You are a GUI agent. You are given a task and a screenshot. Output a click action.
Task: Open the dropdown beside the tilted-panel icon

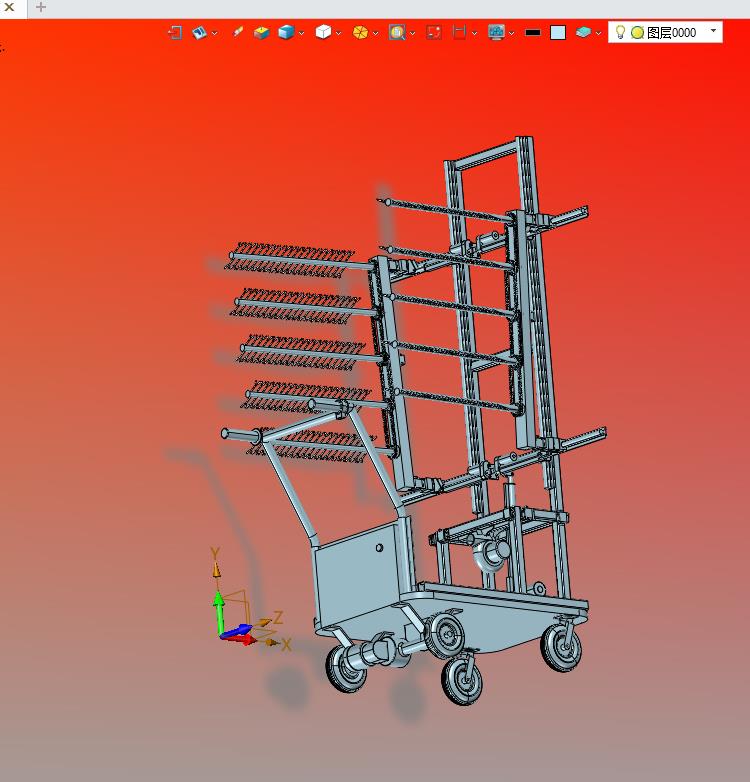[x=214, y=33]
